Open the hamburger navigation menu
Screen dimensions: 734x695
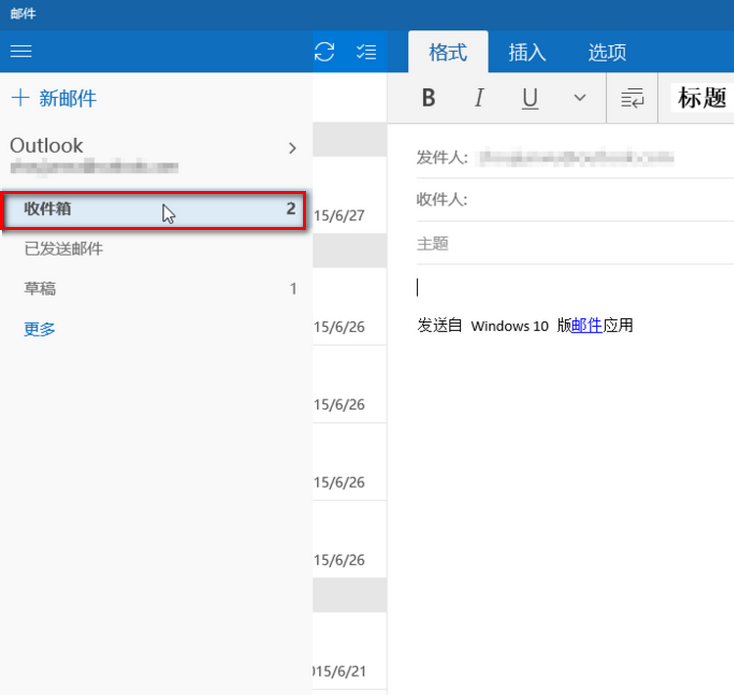(x=21, y=51)
